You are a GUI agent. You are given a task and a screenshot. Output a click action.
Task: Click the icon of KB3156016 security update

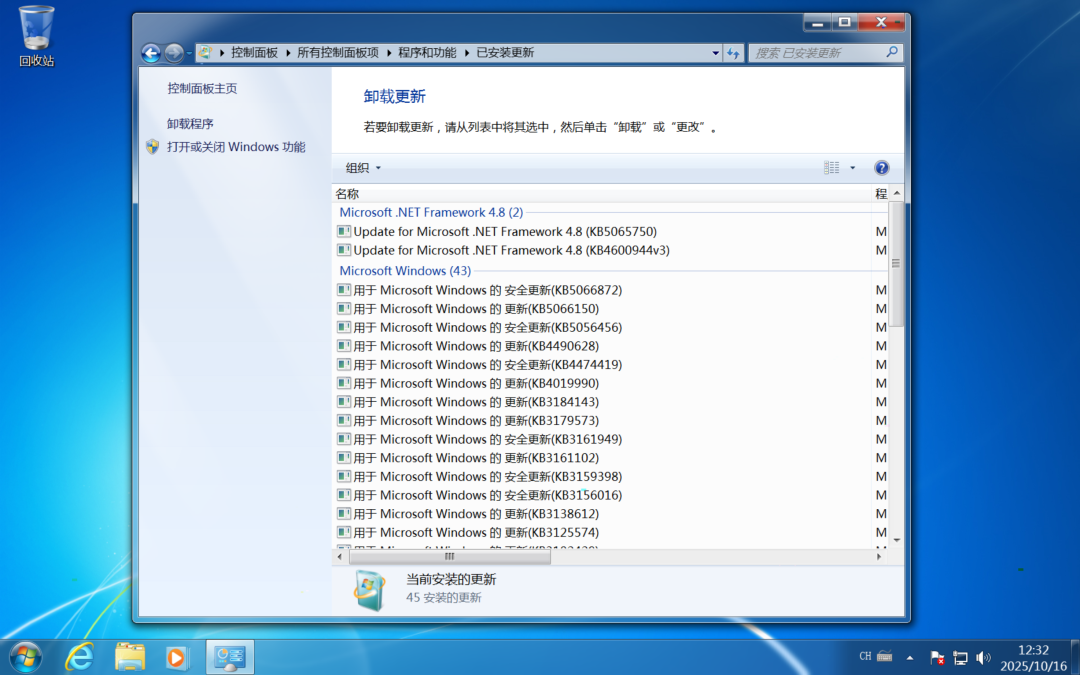coord(344,495)
